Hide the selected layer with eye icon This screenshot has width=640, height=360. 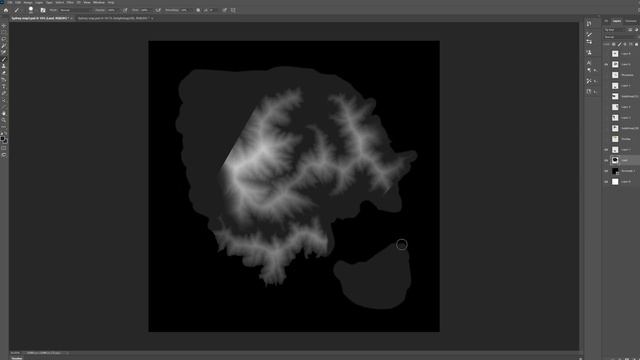coord(606,160)
